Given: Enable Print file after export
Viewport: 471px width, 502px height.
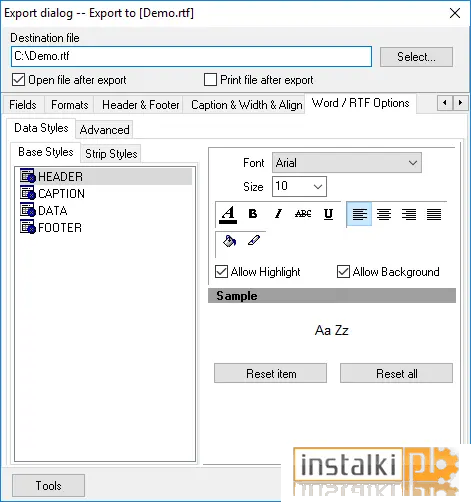Looking at the screenshot, I should (210, 80).
